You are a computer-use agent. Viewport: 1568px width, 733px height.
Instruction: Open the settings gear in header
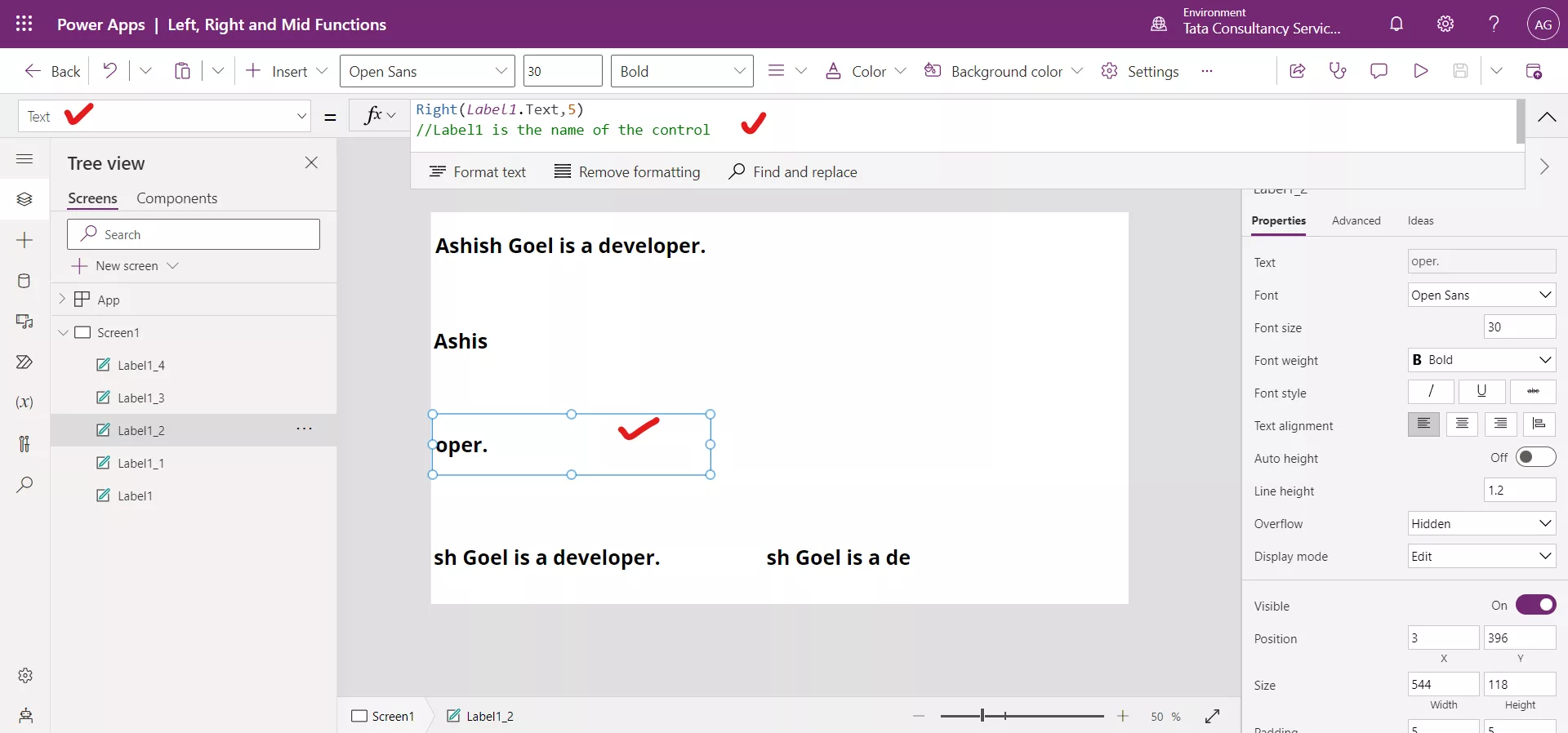coord(1445,24)
